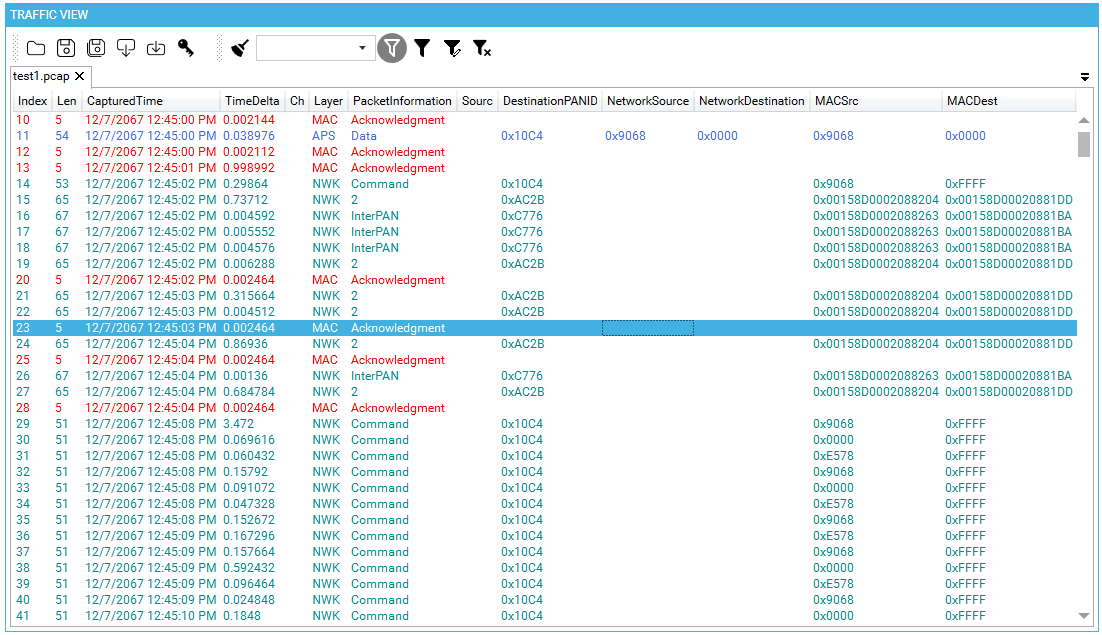
Task: Click MACDest 0x00158D00020881DD in row 19
Action: click(x=1009, y=264)
